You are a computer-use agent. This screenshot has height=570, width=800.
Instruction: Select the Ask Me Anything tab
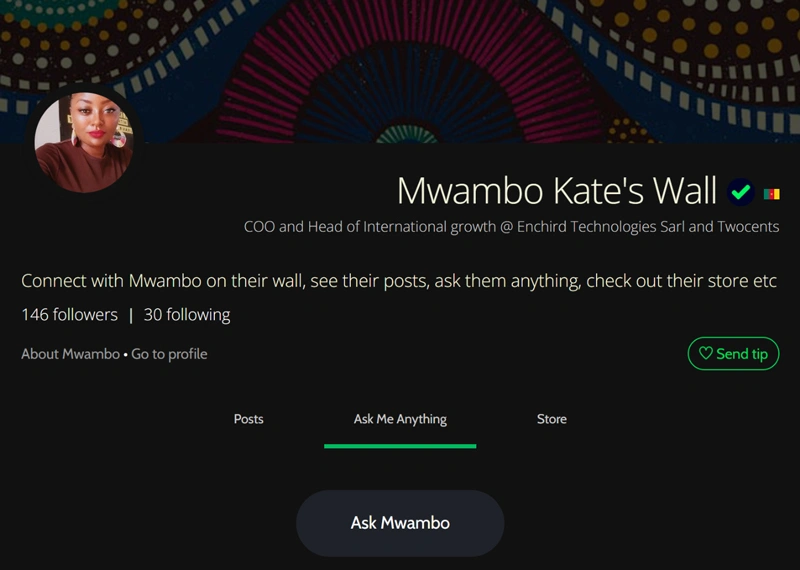[400, 419]
